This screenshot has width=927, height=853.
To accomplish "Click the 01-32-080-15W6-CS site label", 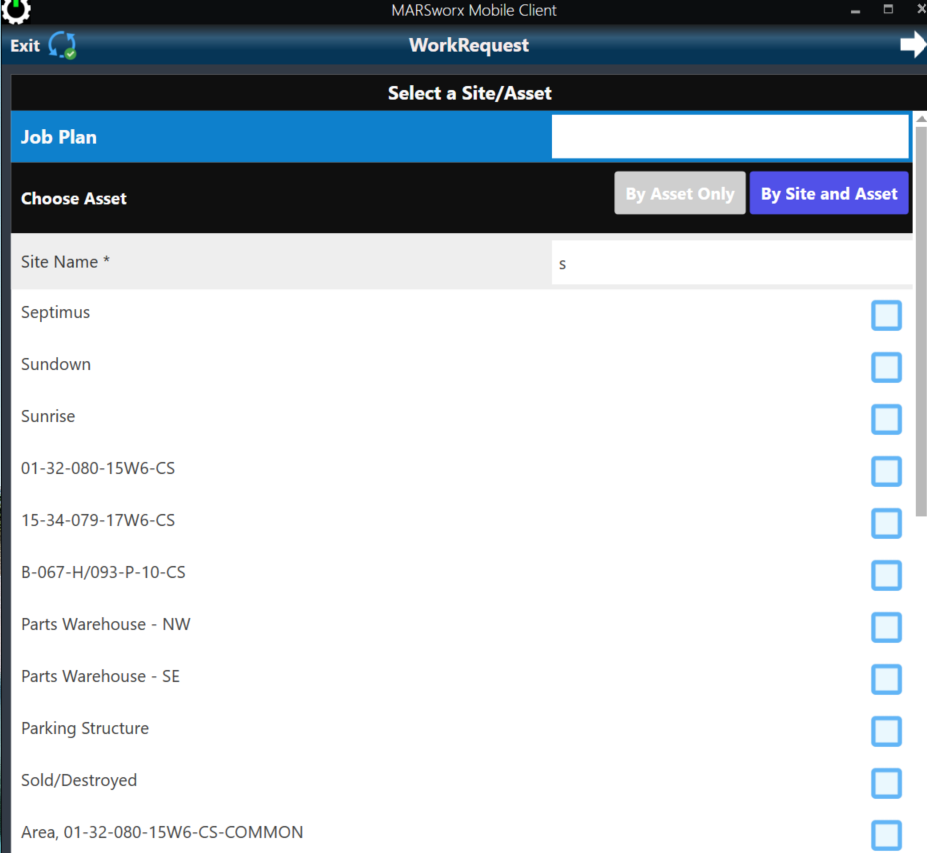I will click(98, 468).
